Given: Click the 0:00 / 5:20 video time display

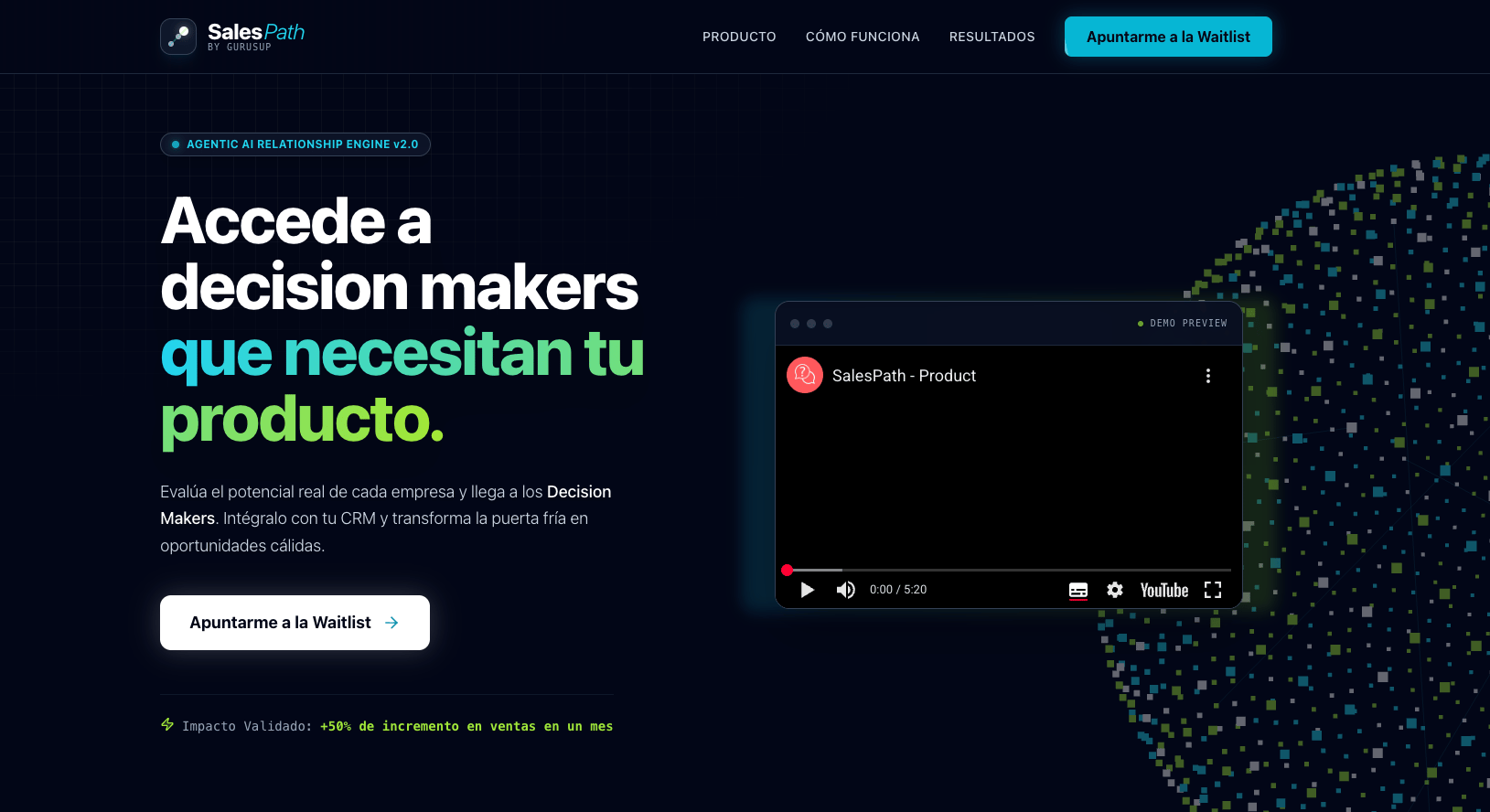Looking at the screenshot, I should pyautogui.click(x=898, y=590).
